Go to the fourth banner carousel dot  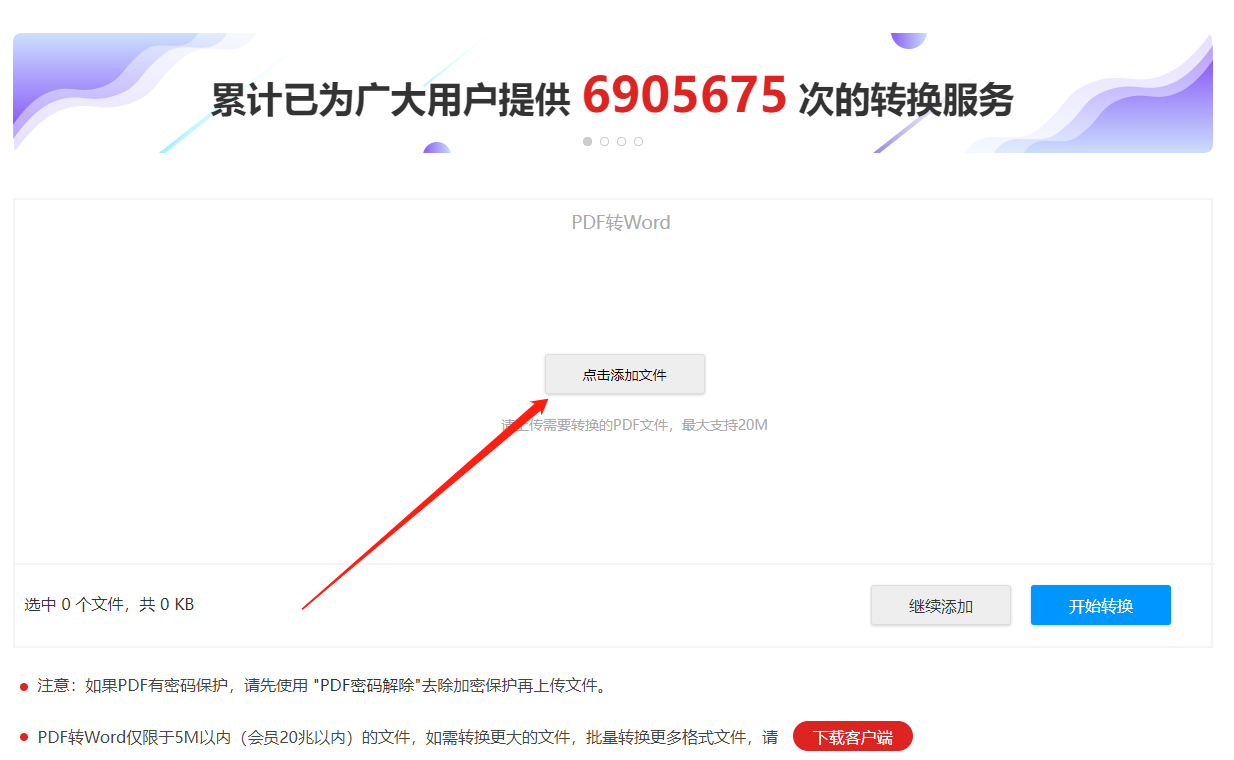click(x=638, y=141)
